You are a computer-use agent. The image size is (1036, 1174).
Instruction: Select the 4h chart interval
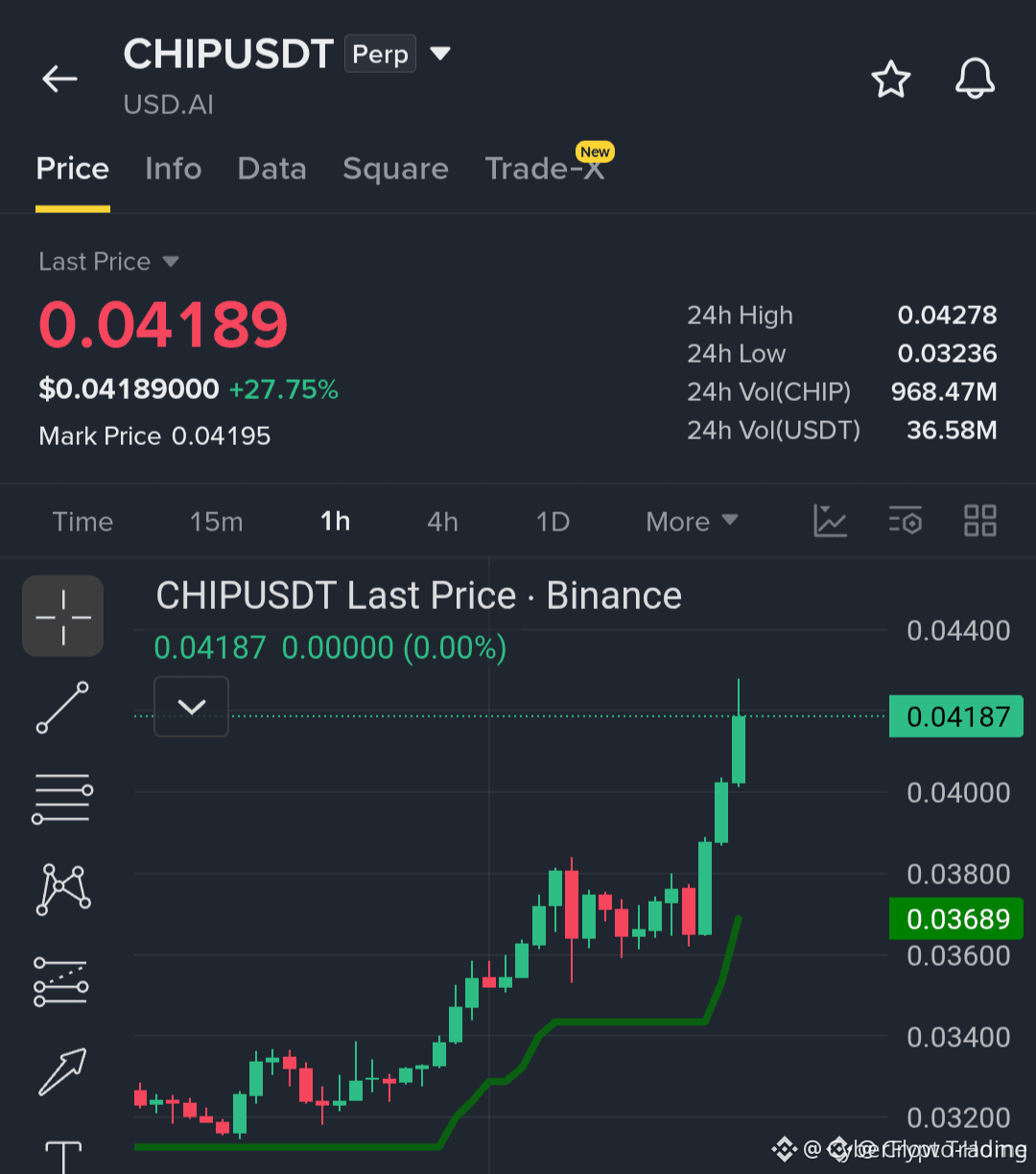442,522
